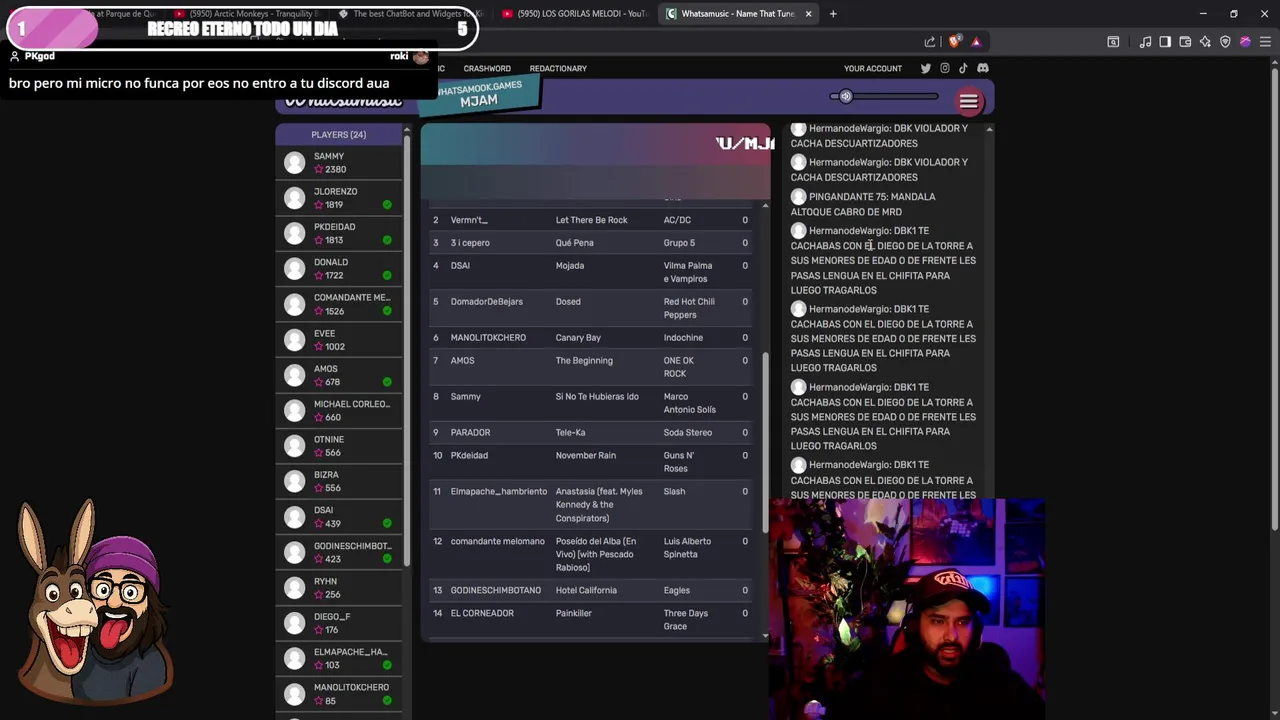Select player BIZRA in the players list
The height and width of the screenshot is (720, 1280).
click(338, 481)
